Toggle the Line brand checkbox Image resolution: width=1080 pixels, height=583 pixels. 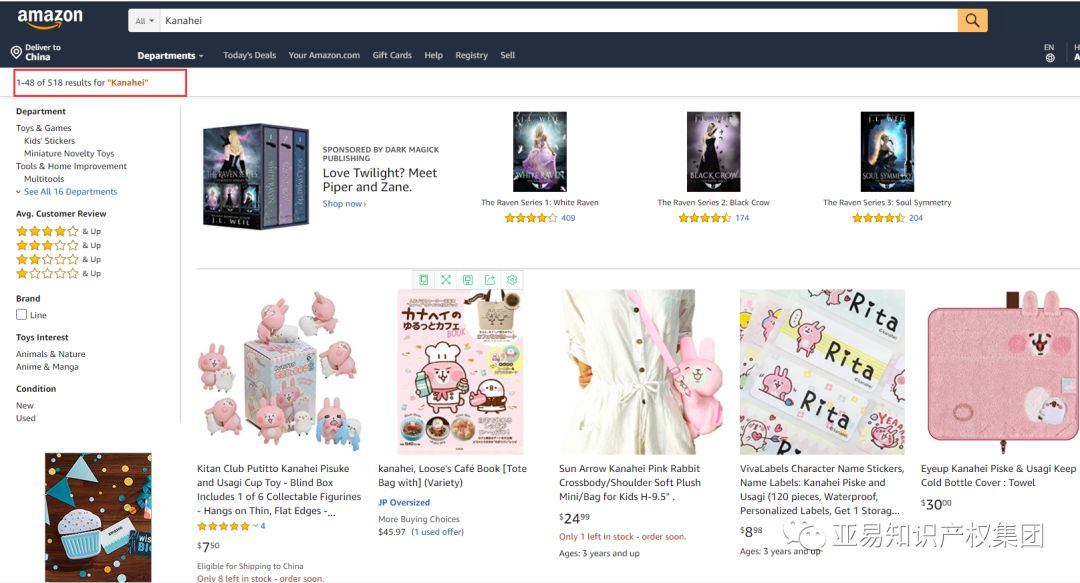(x=21, y=314)
